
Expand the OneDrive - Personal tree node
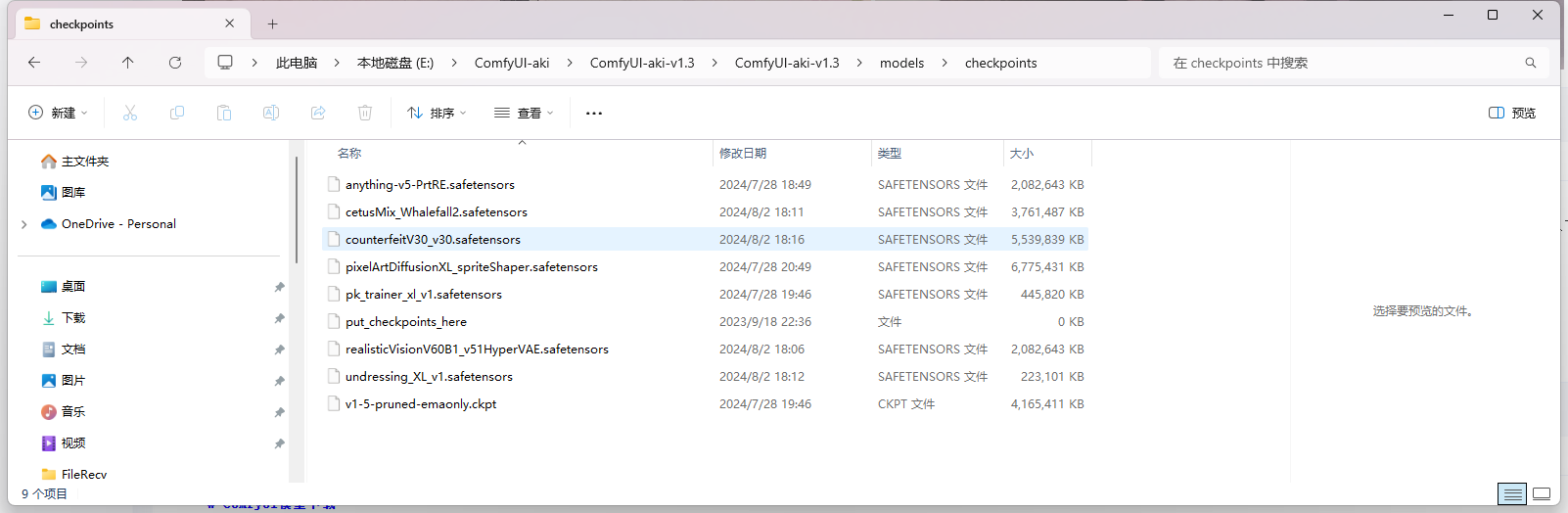point(24,224)
